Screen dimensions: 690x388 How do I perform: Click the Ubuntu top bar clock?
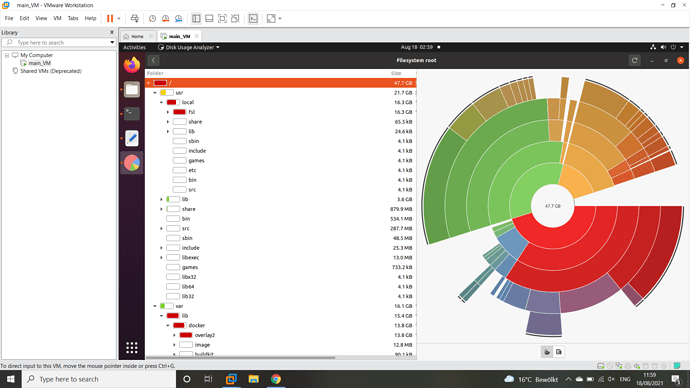417,47
